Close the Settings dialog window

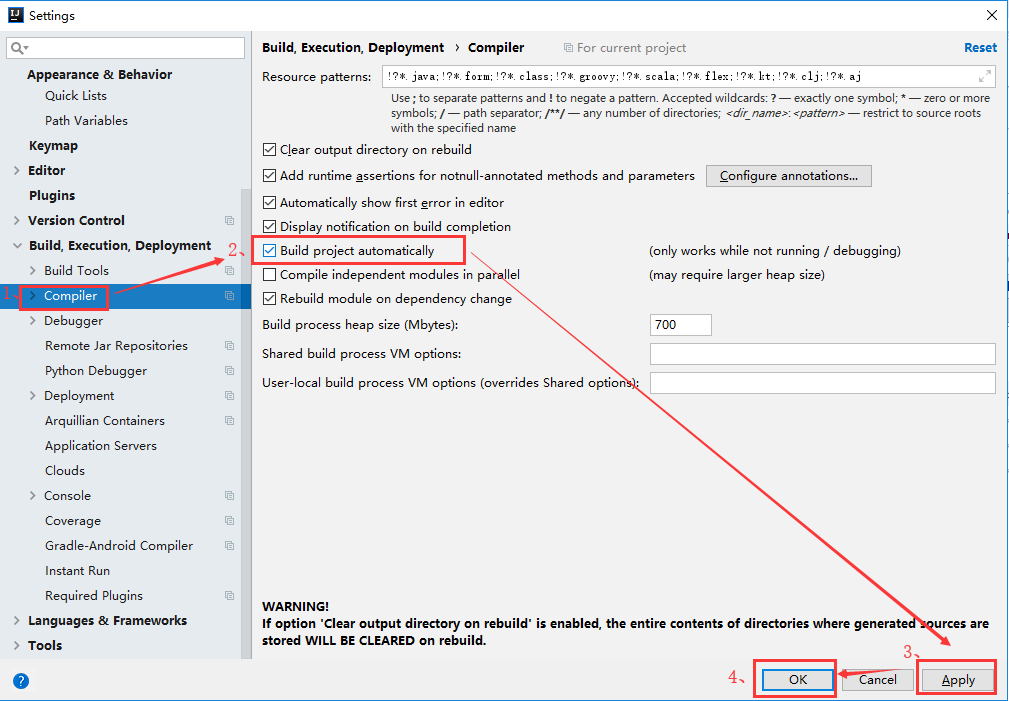coord(992,15)
